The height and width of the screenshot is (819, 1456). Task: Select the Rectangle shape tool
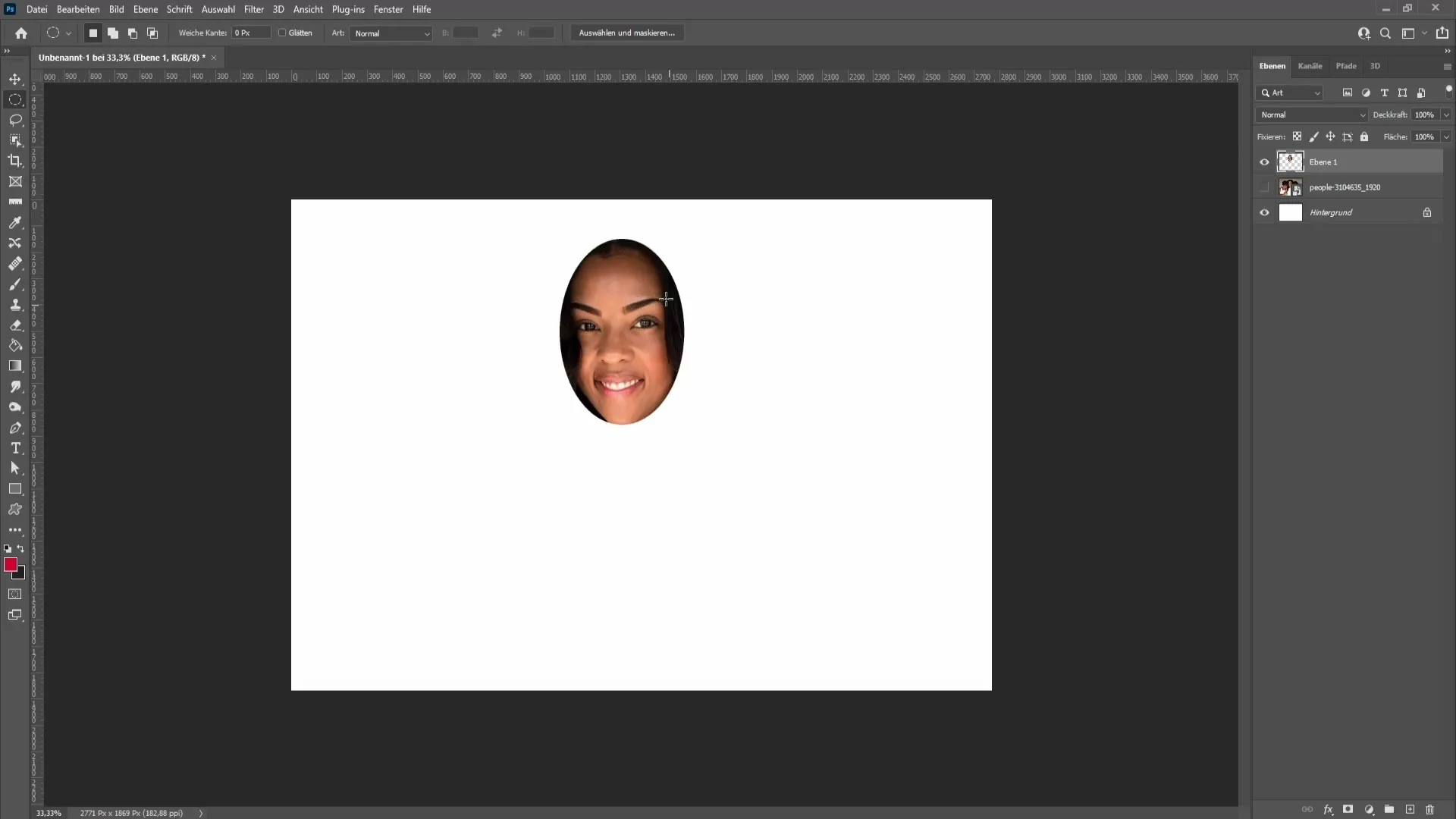15,489
